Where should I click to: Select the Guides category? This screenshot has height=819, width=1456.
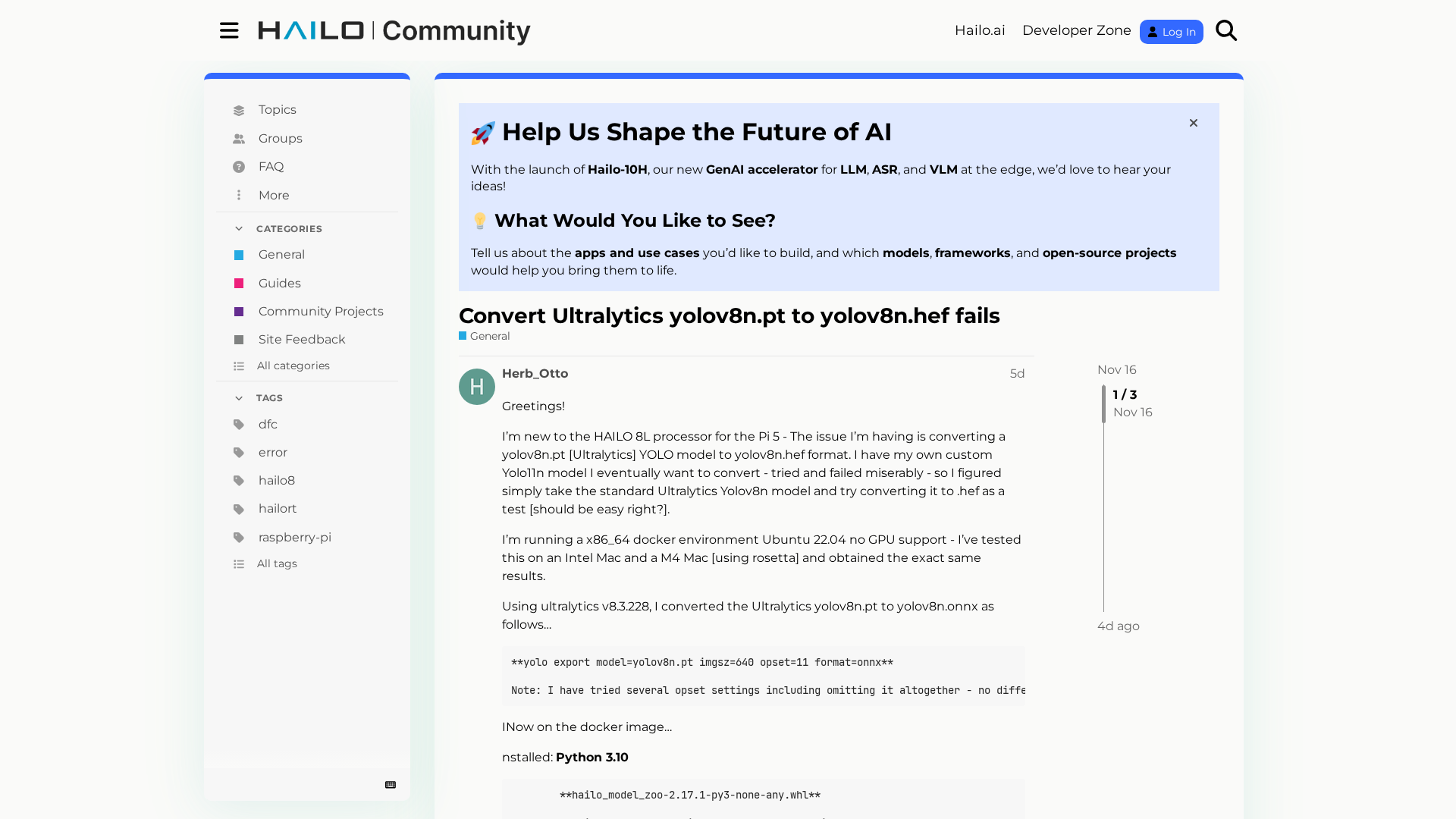[279, 283]
